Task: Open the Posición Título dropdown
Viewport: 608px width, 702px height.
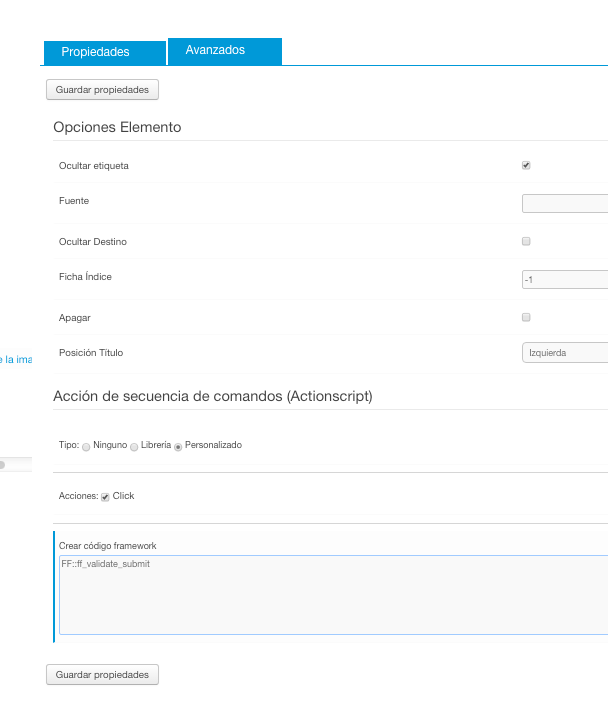Action: pos(565,353)
